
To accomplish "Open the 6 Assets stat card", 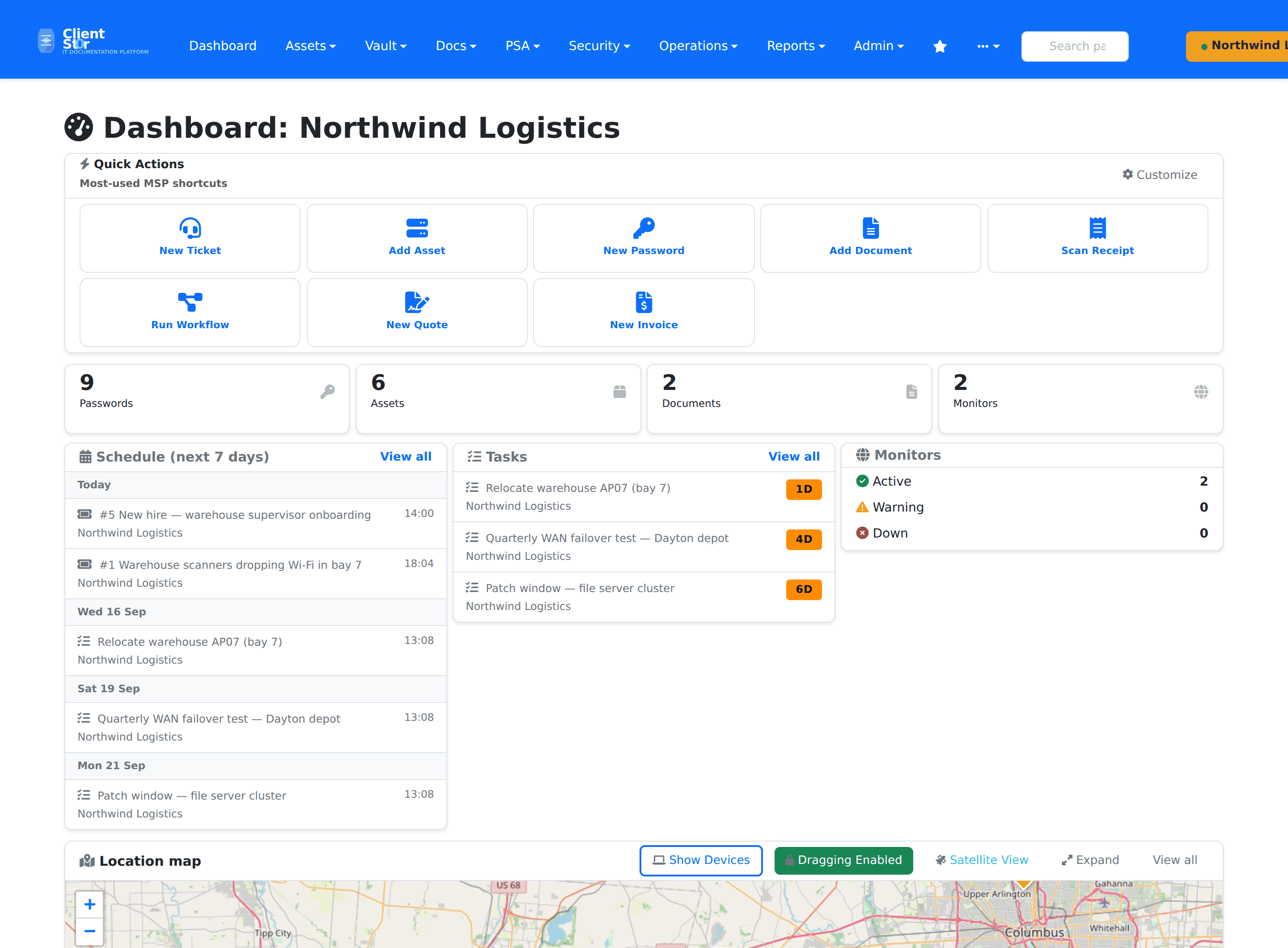I will click(x=498, y=398).
